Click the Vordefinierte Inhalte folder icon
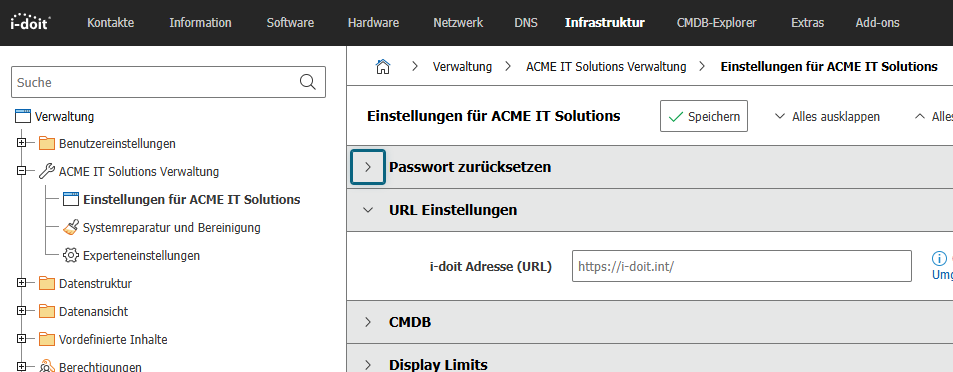Image resolution: width=953 pixels, height=372 pixels. [47, 340]
